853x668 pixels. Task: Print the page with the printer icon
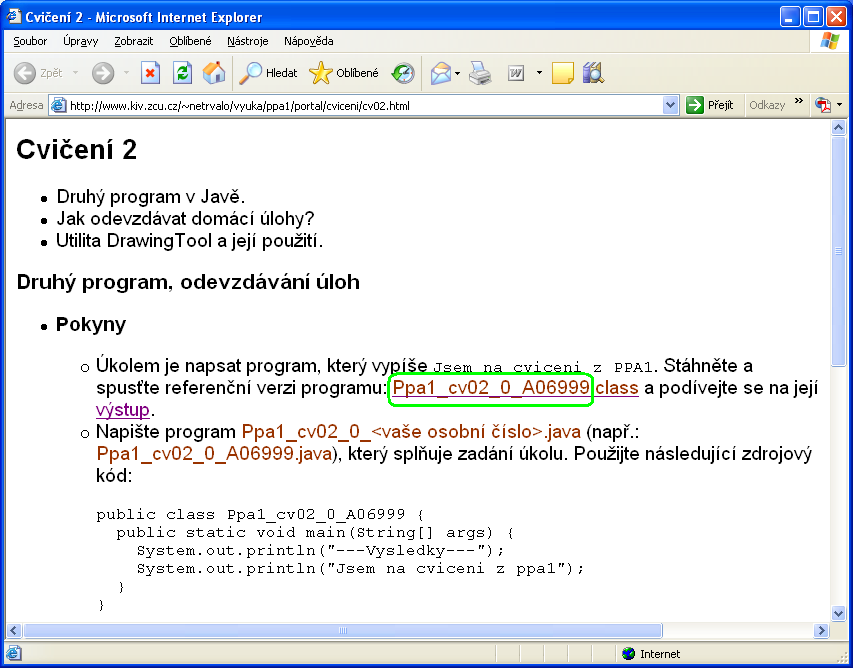480,73
